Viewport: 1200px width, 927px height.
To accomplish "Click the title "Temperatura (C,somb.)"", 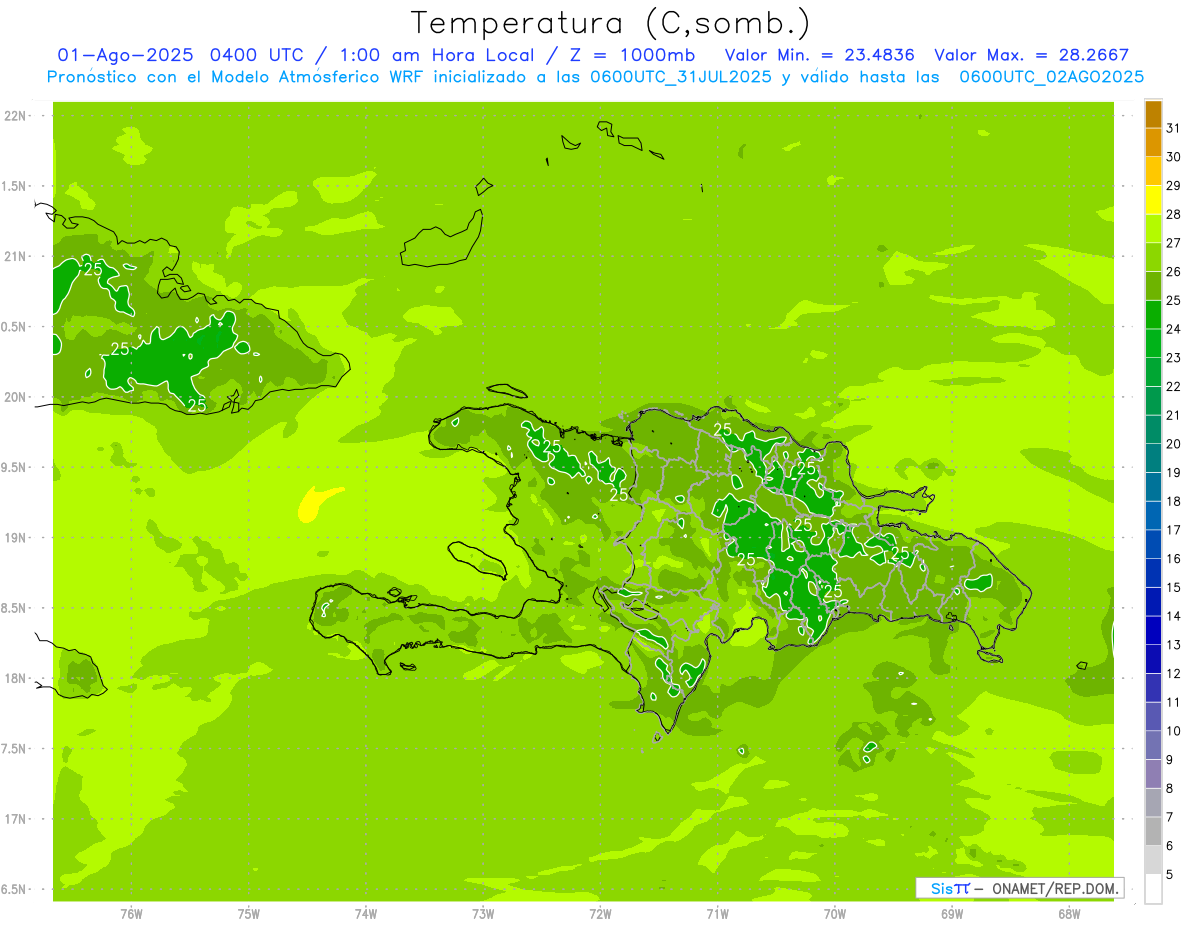I will [x=610, y=23].
